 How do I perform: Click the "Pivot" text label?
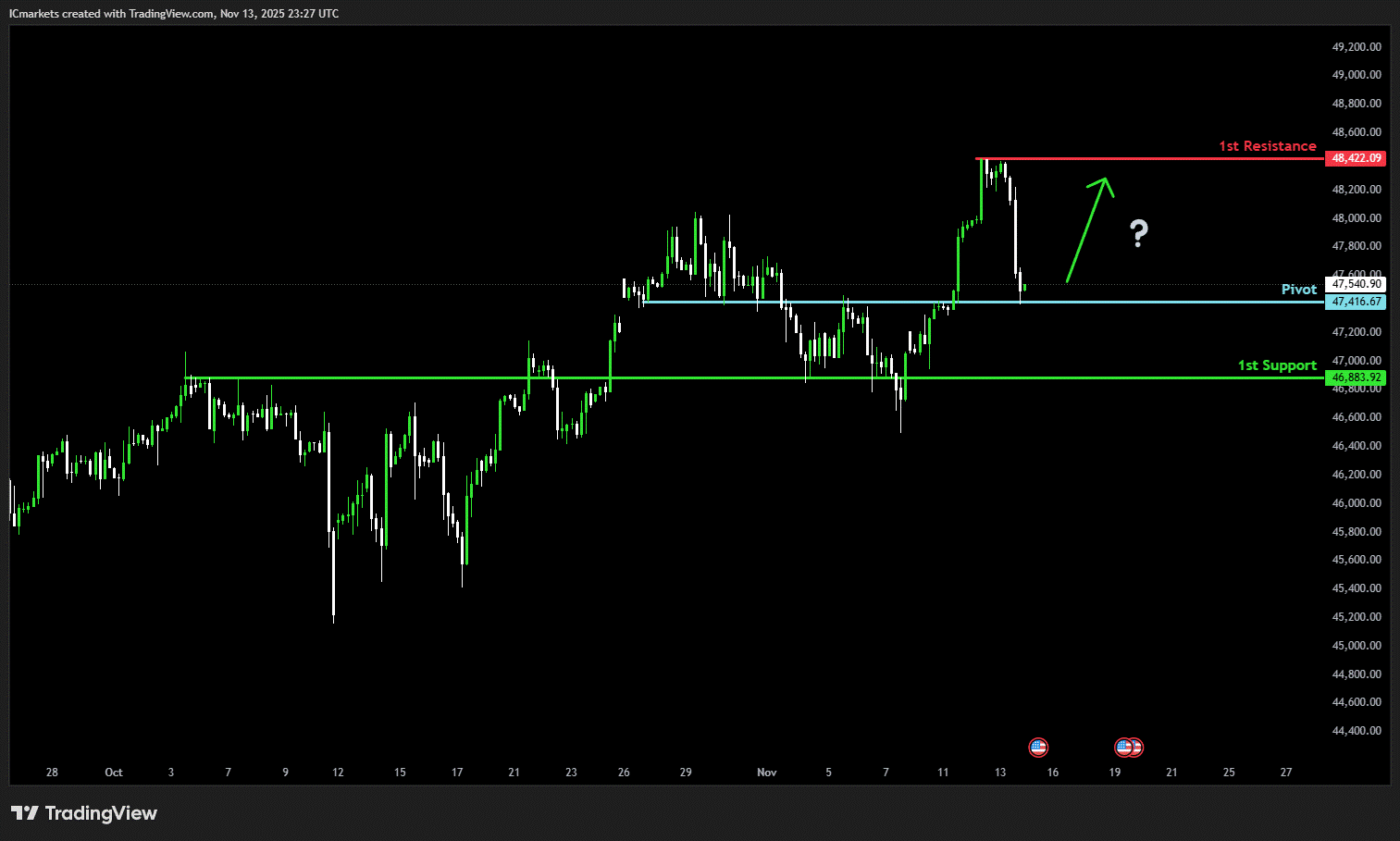1298,290
